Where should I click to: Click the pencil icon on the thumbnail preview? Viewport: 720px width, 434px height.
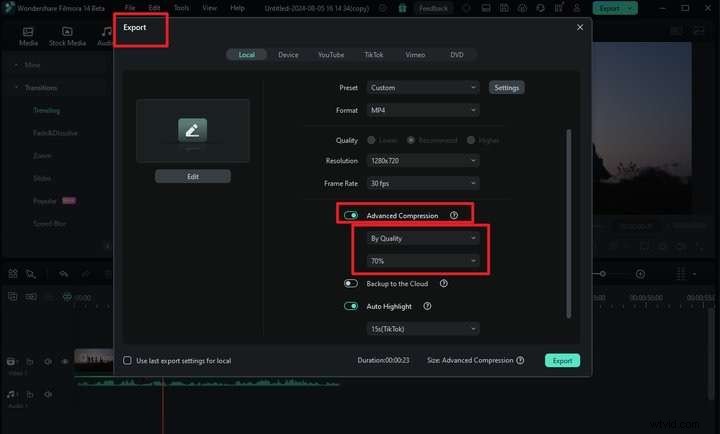[192, 129]
